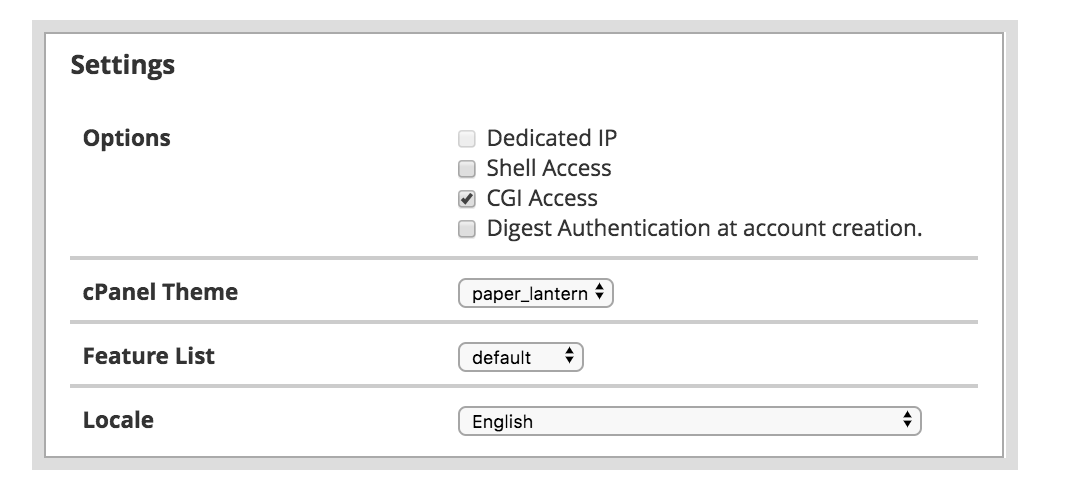
Task: Click the arrows at the English selector's right edge
Action: [x=907, y=421]
